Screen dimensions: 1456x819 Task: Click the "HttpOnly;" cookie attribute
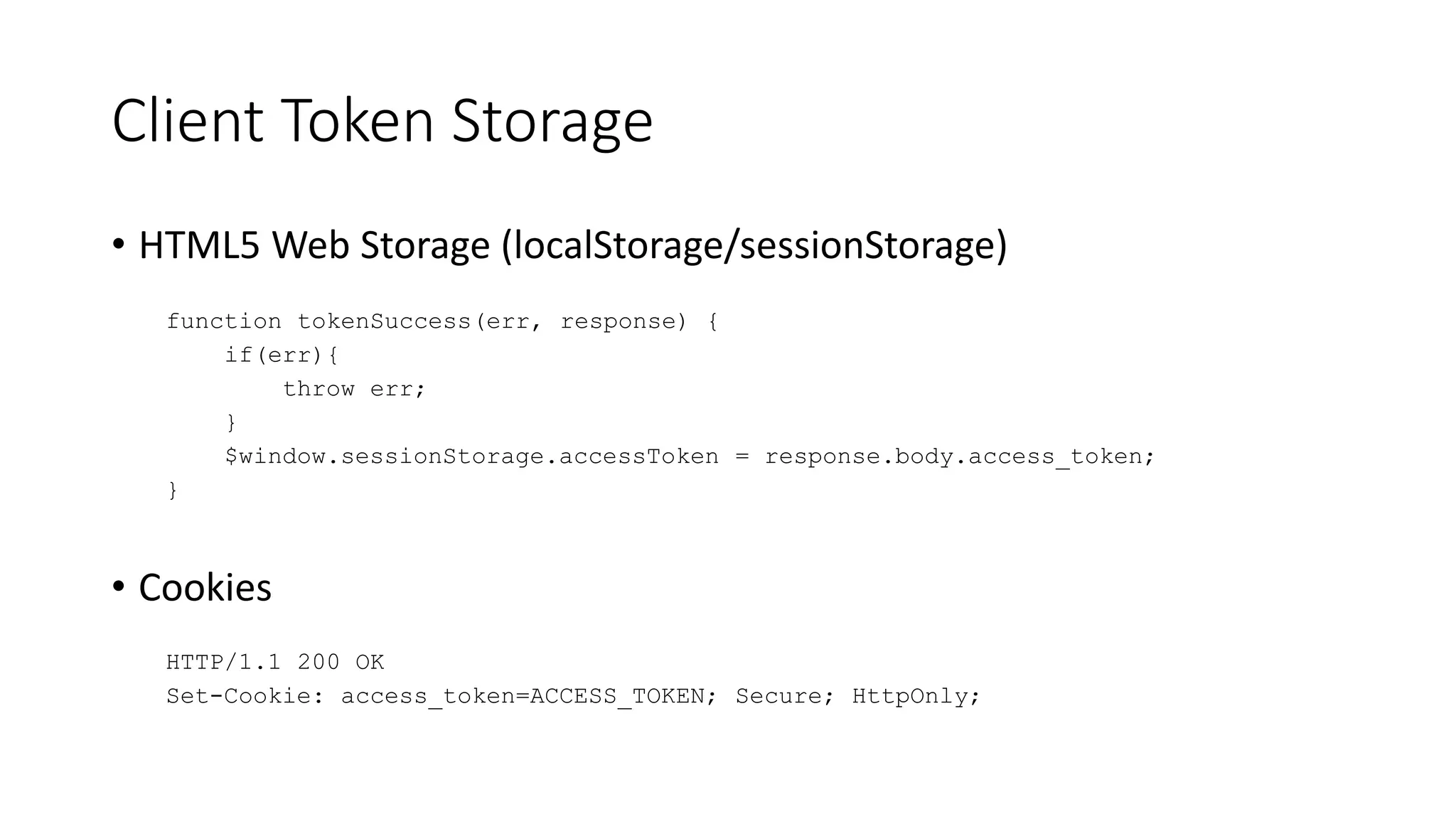(x=916, y=696)
